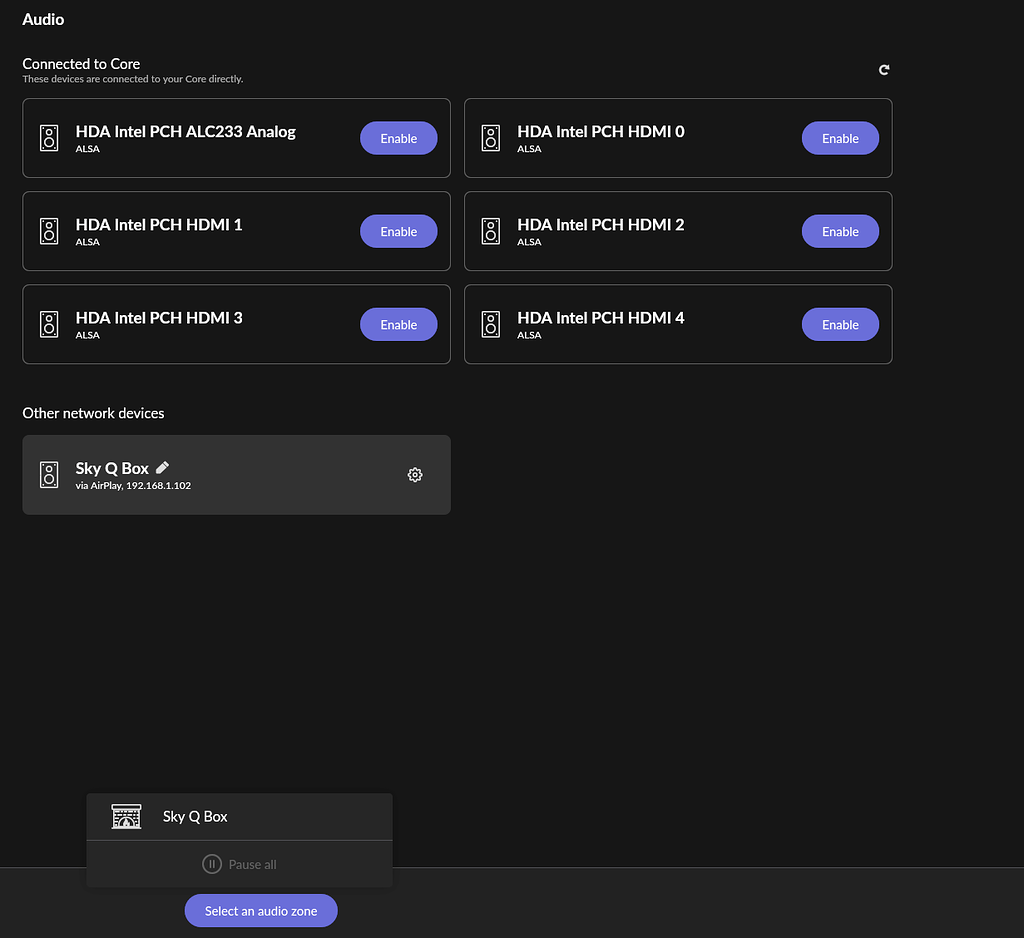Screen dimensions: 1024x938
Task: Enable the HDA Intel PCH HDMI 3 output
Action: pyautogui.click(x=398, y=324)
